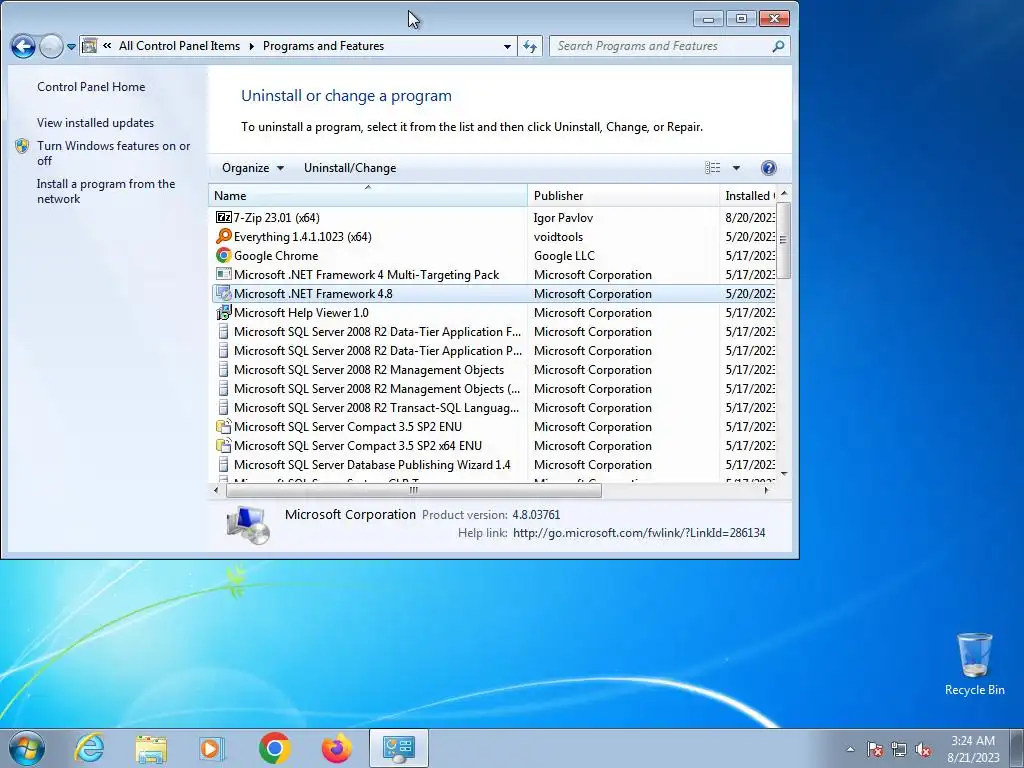Screen dimensions: 1024x768
Task: Select SQL Server 2008 R2 Transact-SQL Languag... row
Action: coord(494,408)
